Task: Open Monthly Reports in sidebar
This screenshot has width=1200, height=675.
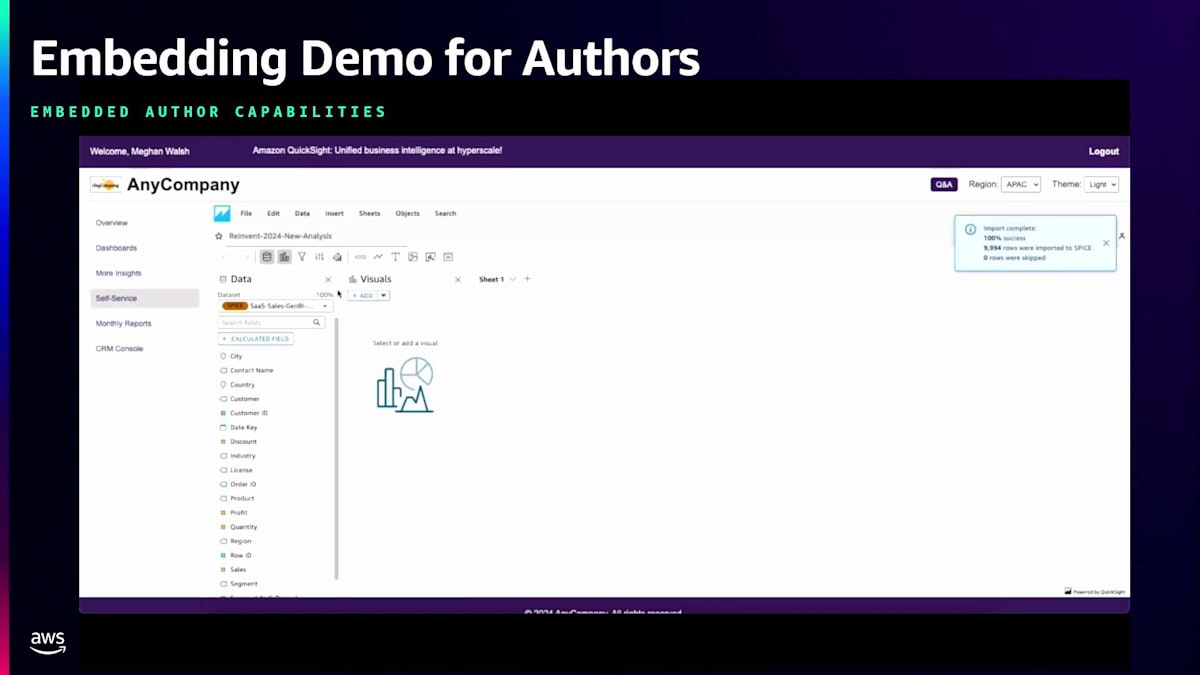Action: [x=123, y=323]
